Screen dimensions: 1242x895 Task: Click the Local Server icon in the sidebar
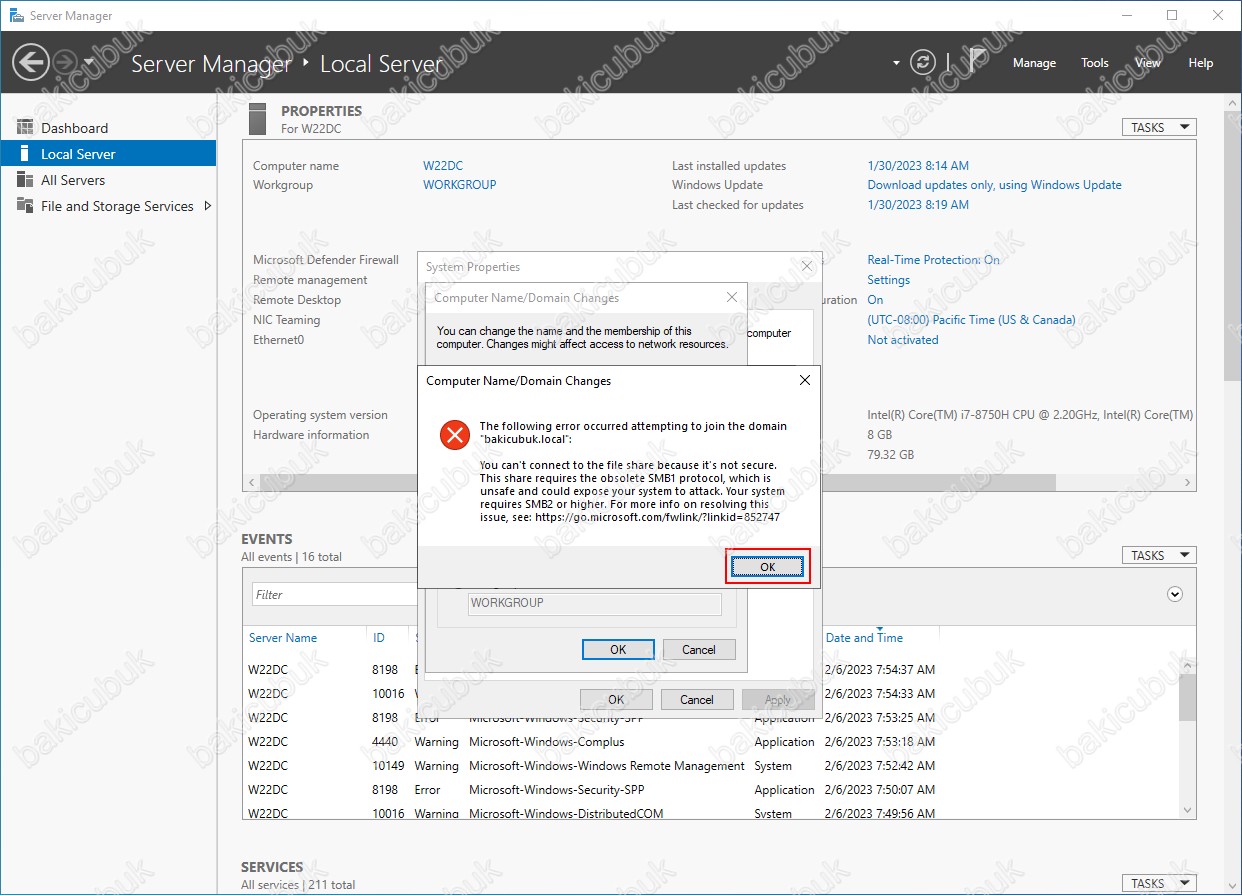(24, 154)
